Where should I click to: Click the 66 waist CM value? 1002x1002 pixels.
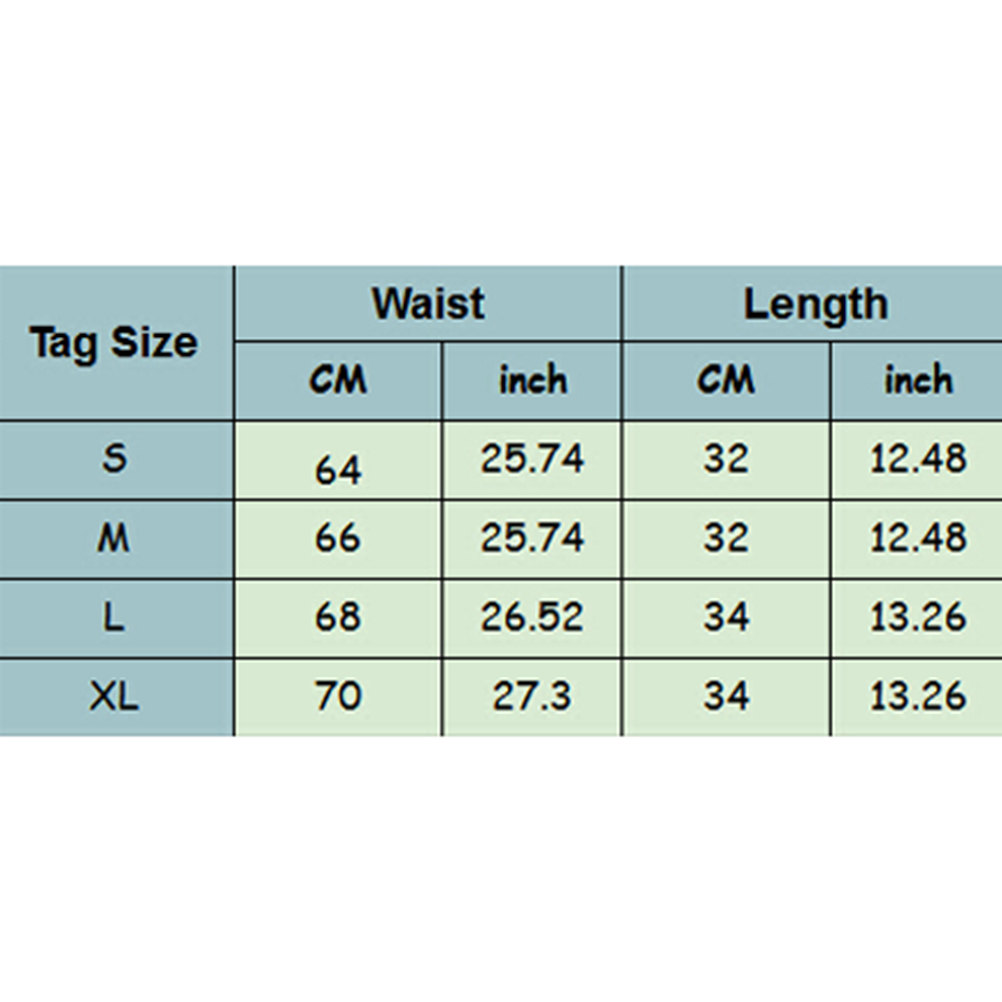pos(338,538)
